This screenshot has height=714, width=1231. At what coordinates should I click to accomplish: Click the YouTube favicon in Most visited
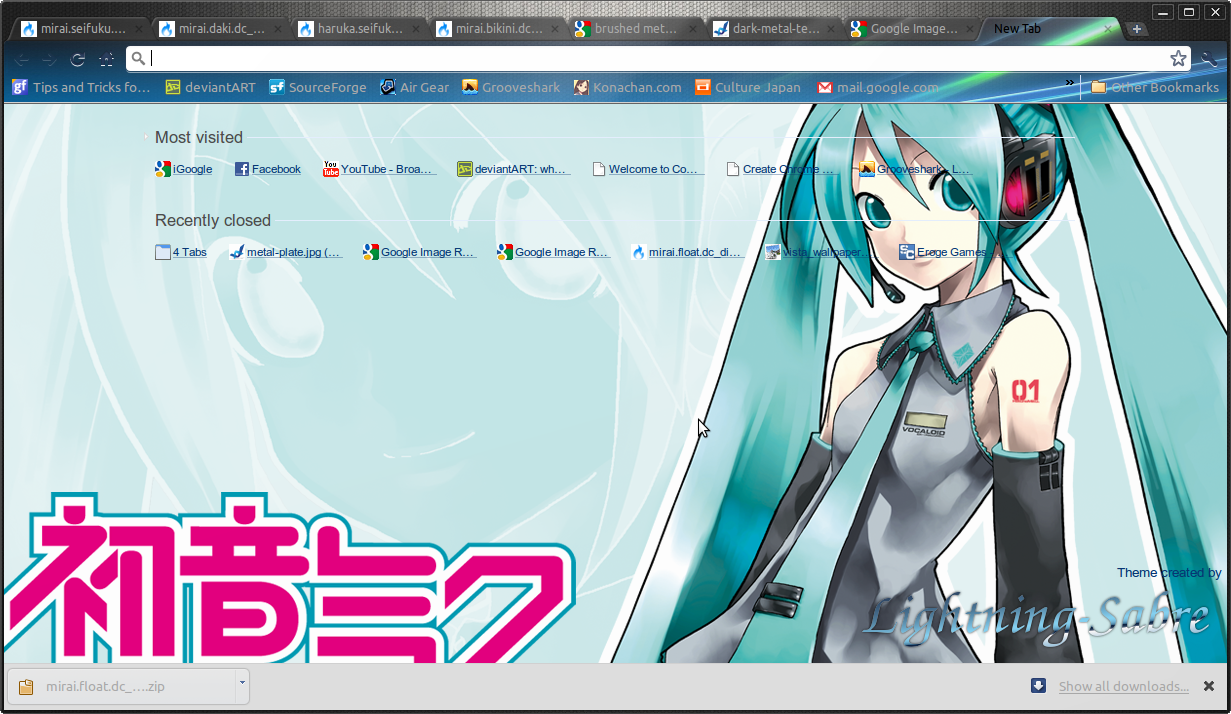coord(330,169)
